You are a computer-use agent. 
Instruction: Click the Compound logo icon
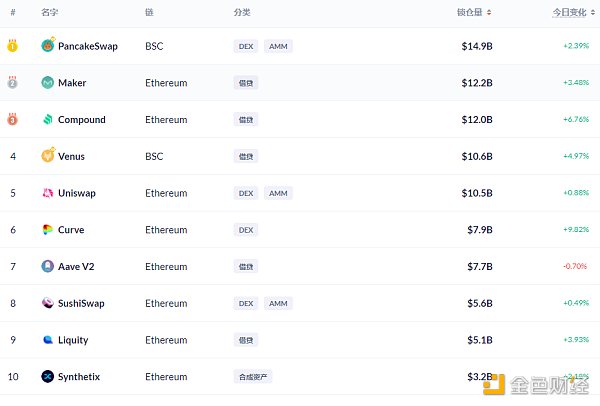(x=48, y=120)
